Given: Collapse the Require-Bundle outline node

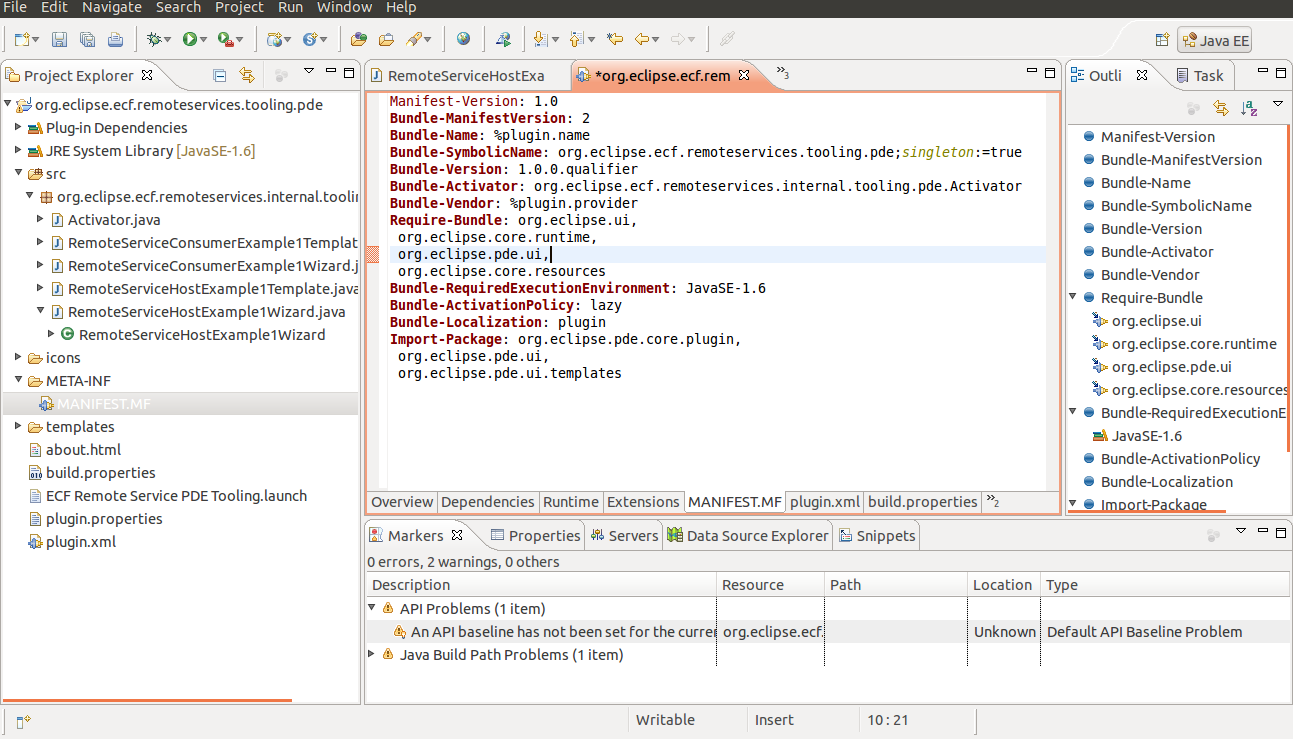Looking at the screenshot, I should [1073, 297].
